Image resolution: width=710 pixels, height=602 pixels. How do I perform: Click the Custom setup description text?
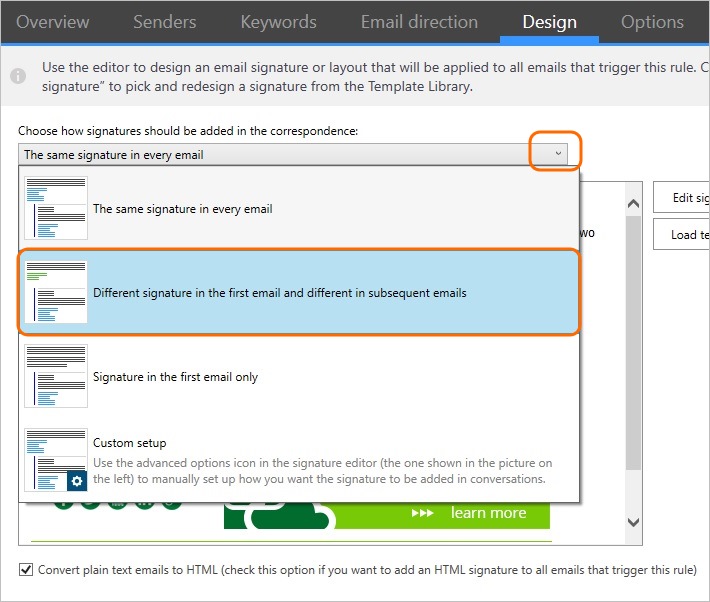pyautogui.click(x=322, y=471)
